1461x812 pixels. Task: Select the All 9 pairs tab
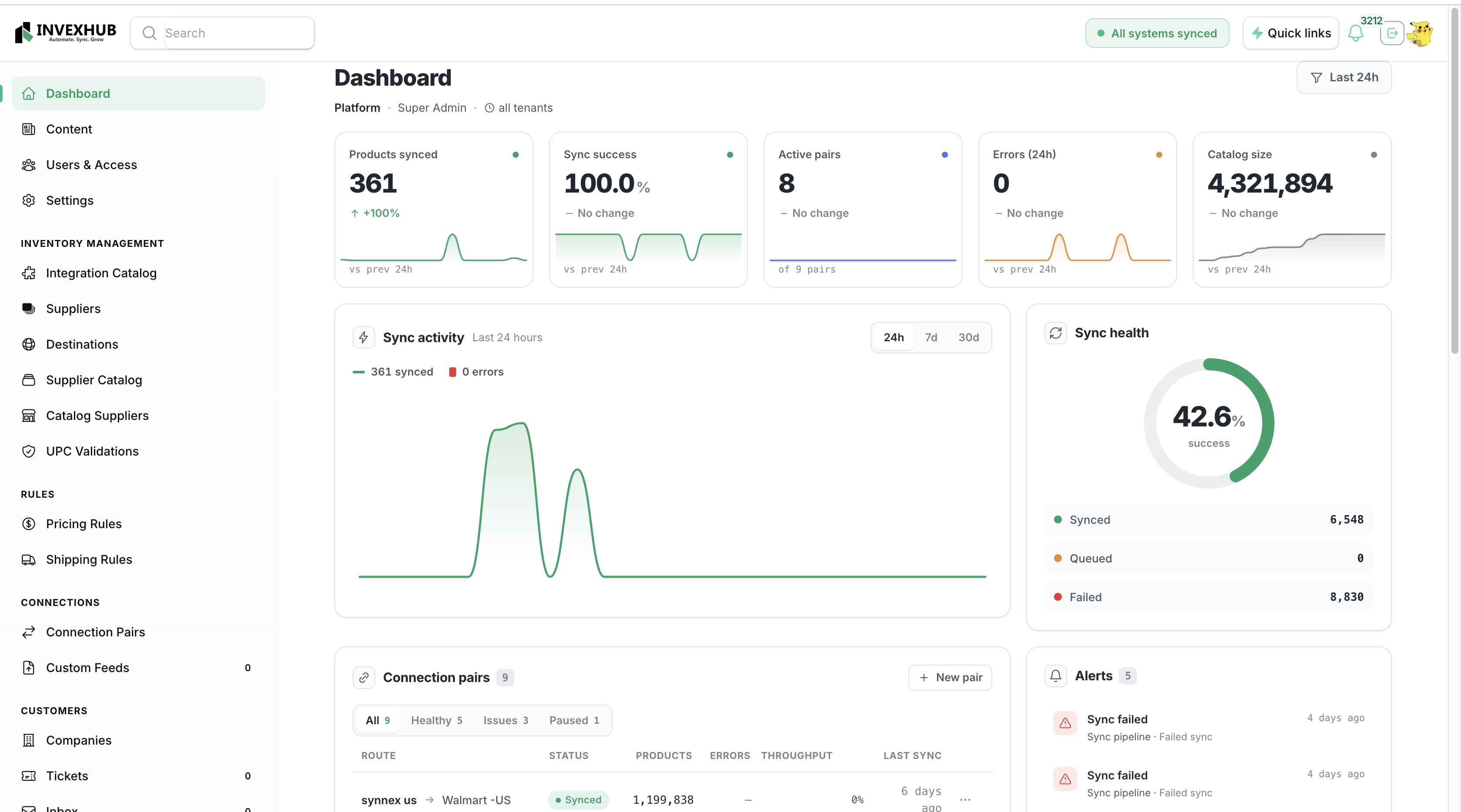[x=378, y=721]
